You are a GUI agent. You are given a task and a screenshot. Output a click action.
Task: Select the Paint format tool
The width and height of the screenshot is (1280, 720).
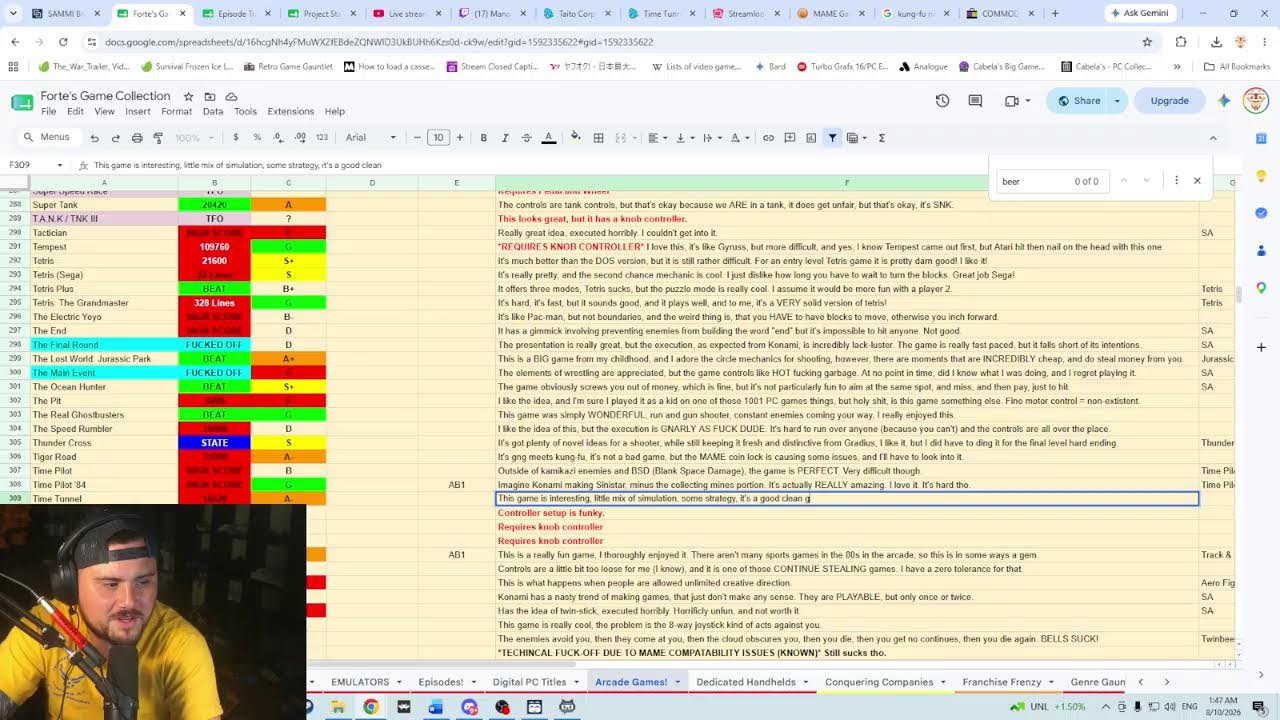(158, 138)
